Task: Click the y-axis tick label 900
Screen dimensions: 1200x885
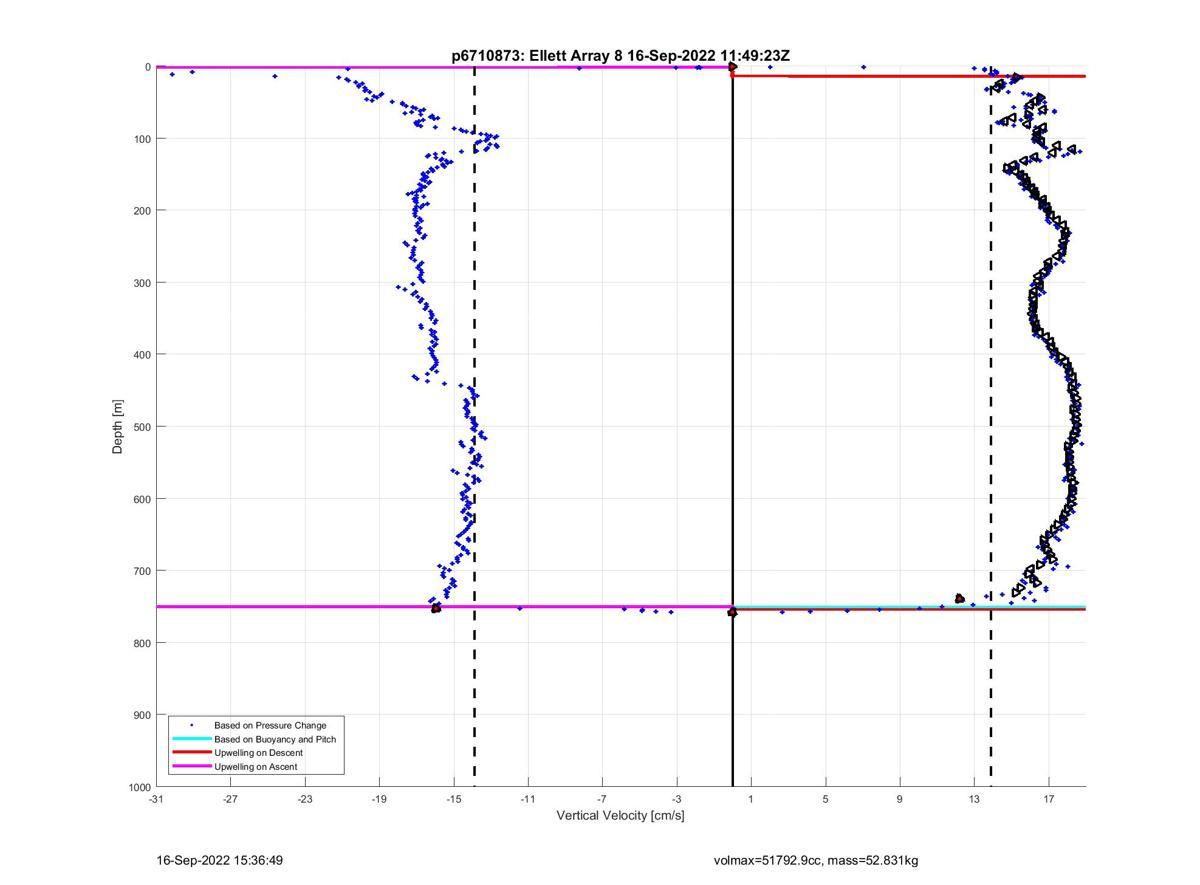Action: point(141,715)
